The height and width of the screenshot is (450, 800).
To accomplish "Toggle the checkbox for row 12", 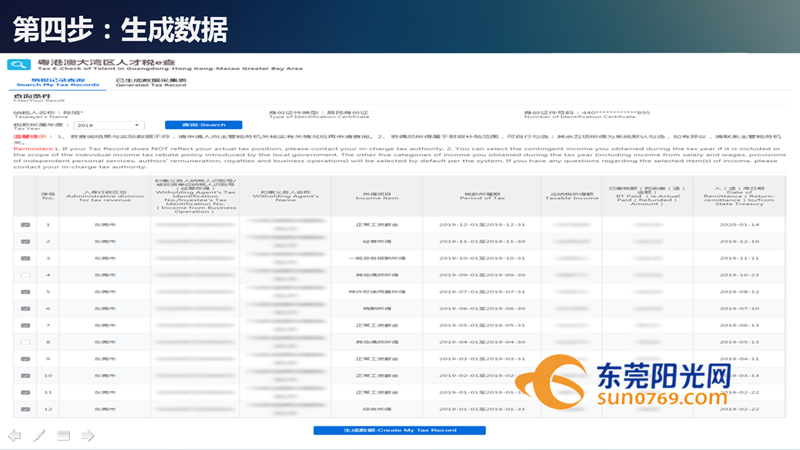I will 25,408.
